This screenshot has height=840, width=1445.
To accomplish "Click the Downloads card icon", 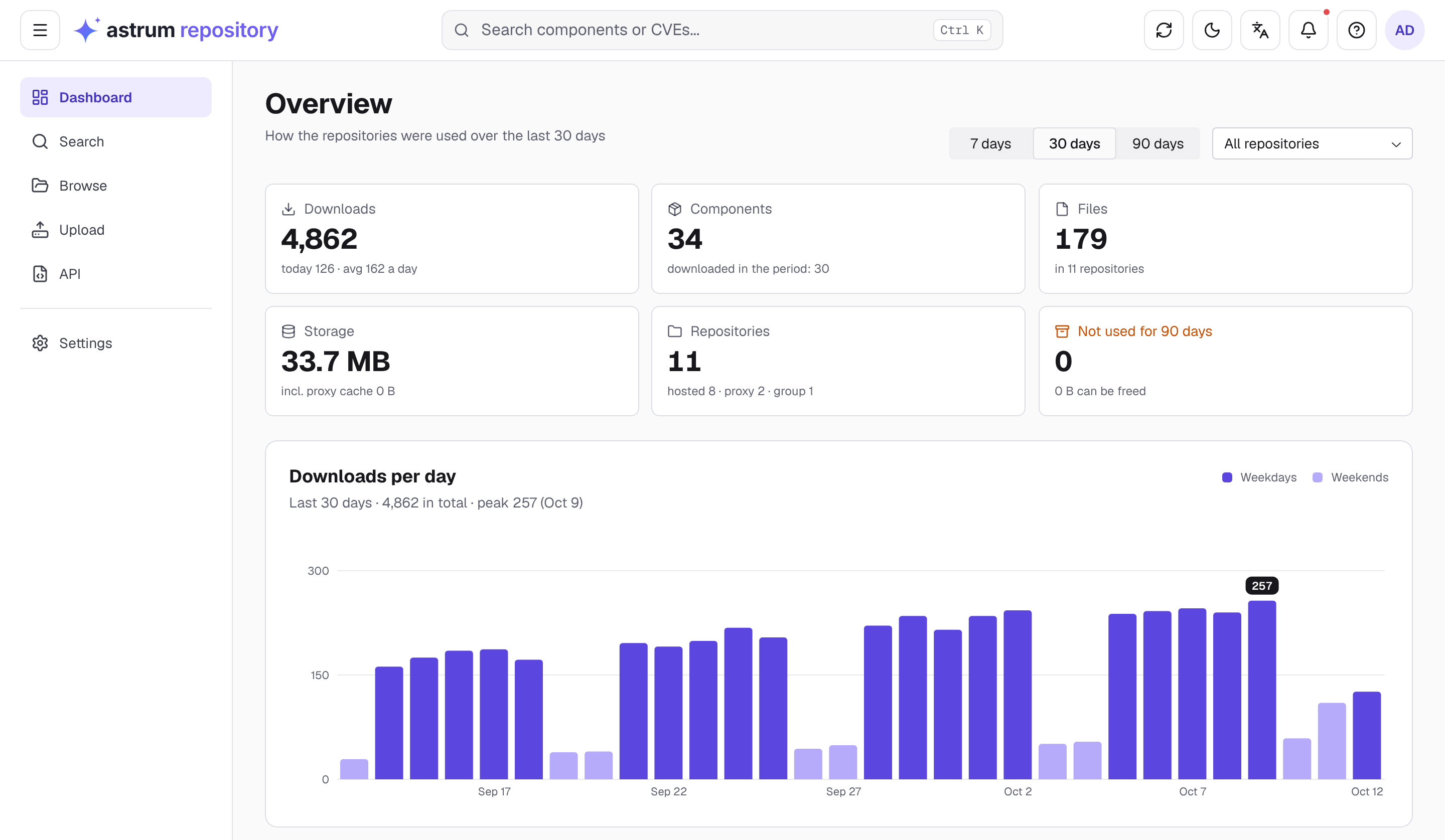I will 288,209.
